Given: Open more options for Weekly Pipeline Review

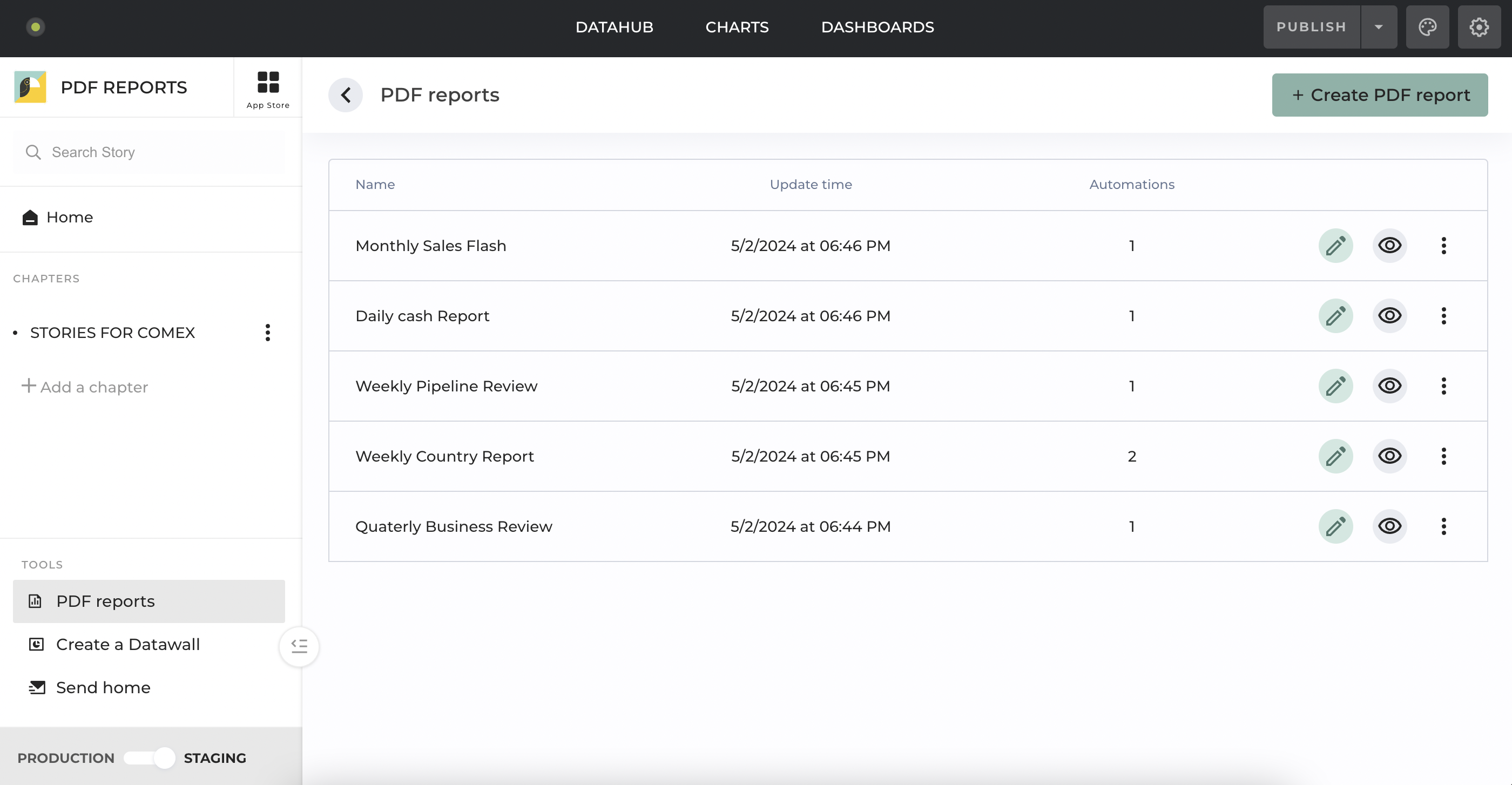Looking at the screenshot, I should (1443, 386).
